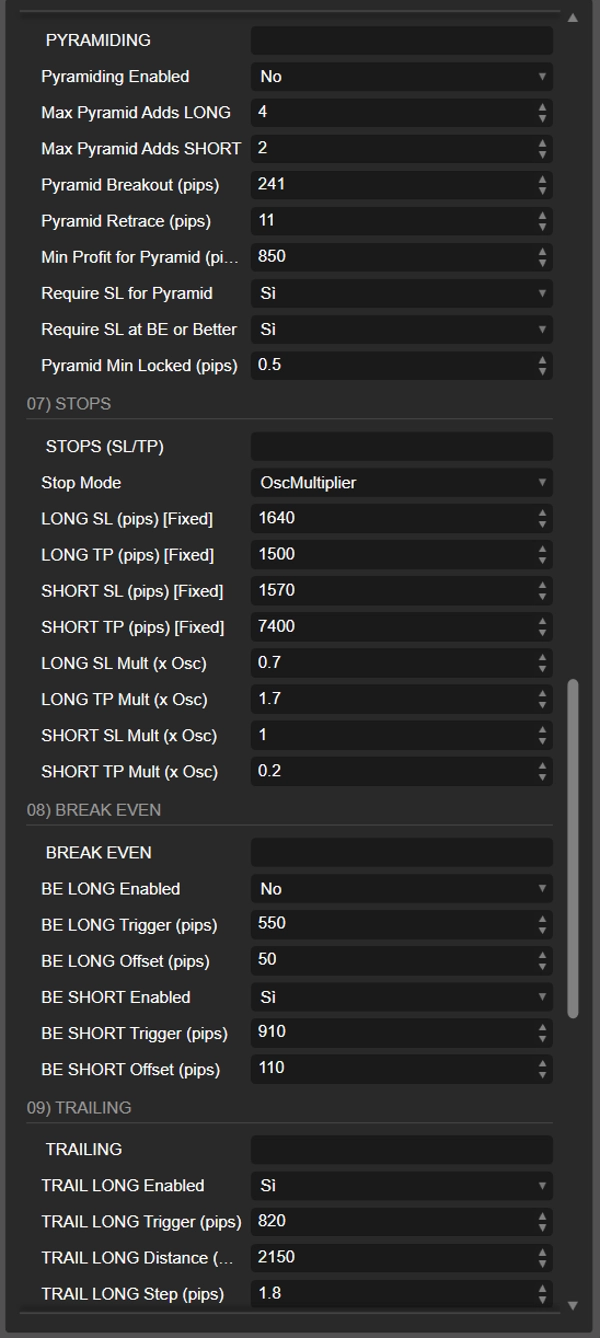This screenshot has height=1338, width=600.
Task: Click the TRAIL LONG Trigger pips field
Action: click(x=390, y=1221)
